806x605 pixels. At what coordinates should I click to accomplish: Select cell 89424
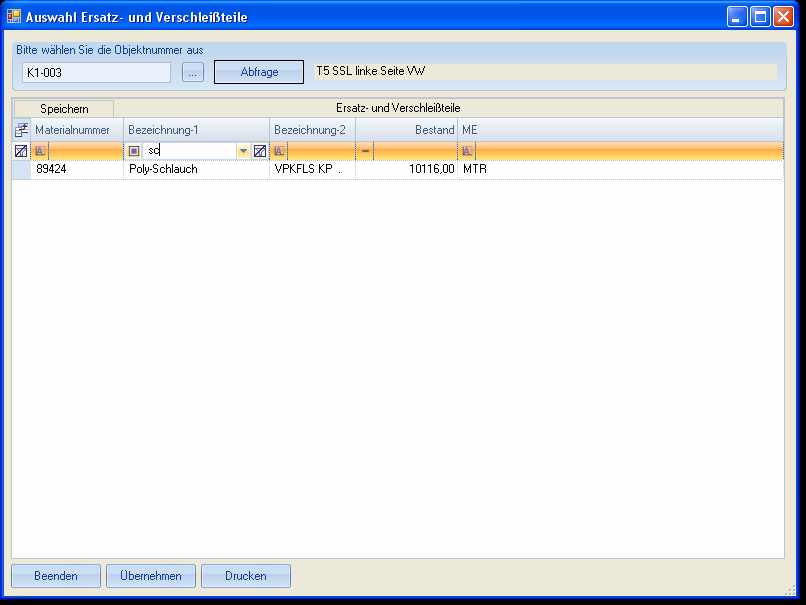coord(77,169)
